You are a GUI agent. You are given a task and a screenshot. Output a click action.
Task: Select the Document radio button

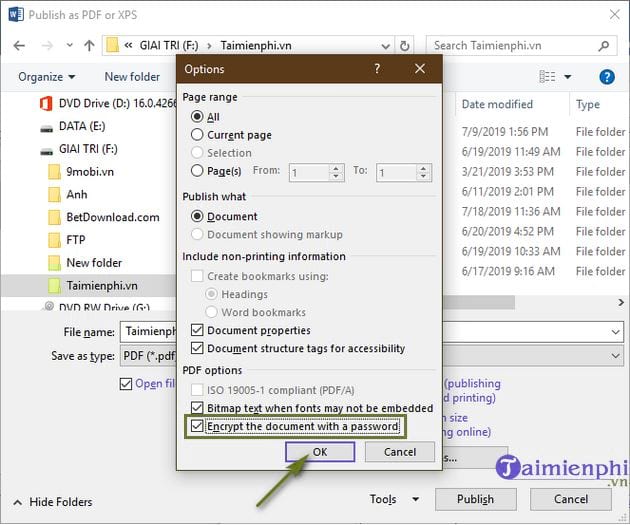pos(197,216)
